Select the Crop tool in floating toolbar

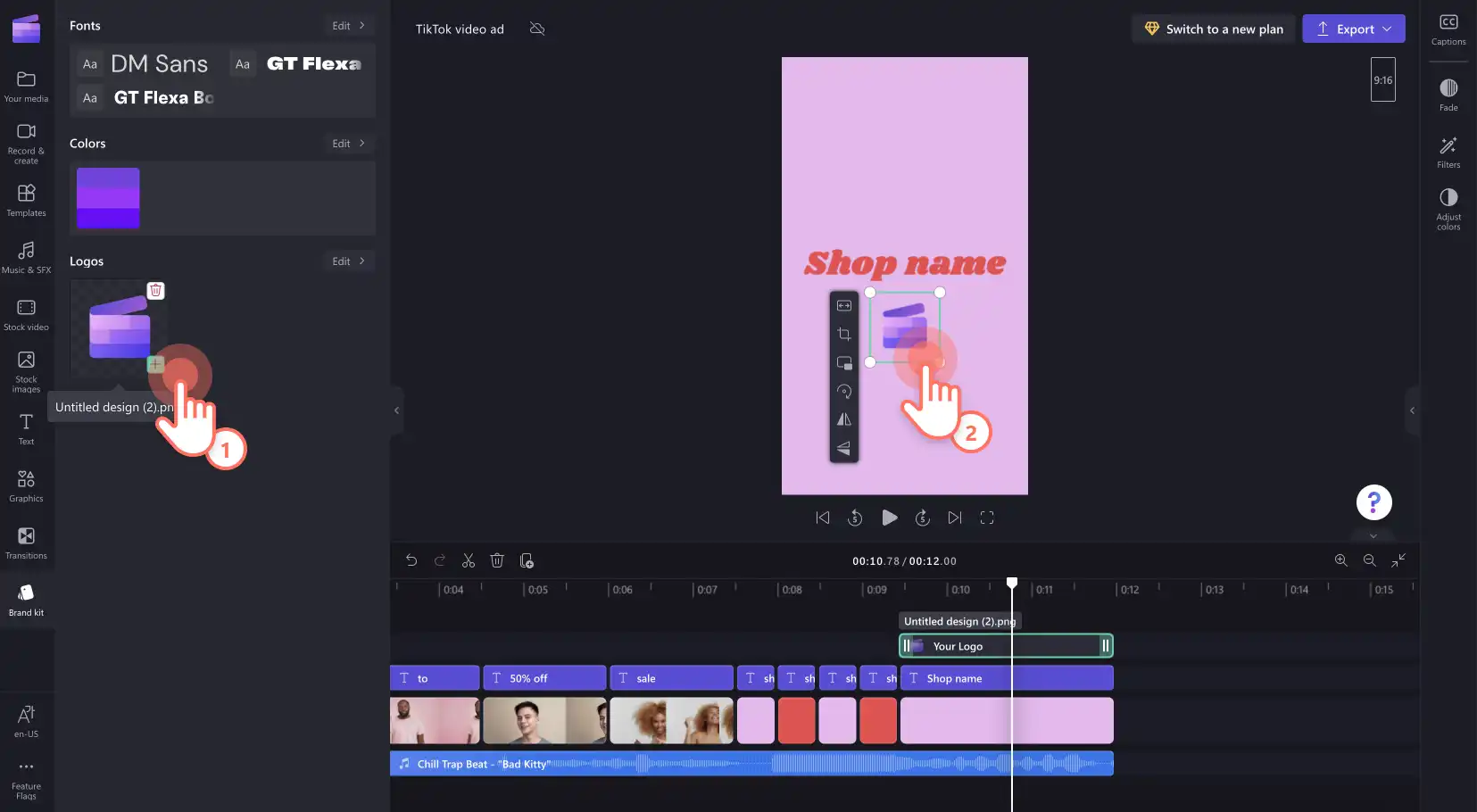pos(844,335)
